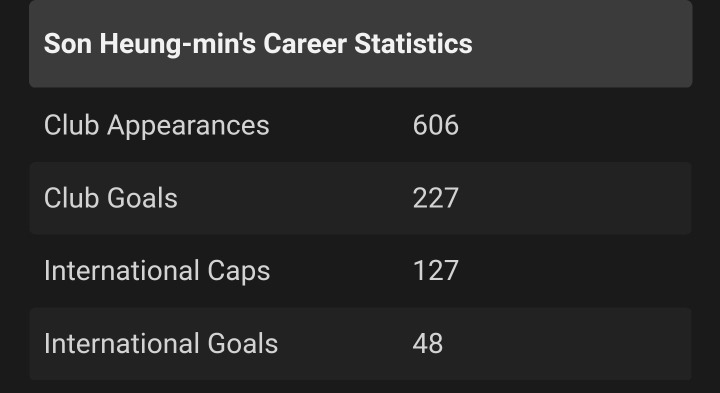Click the word Appearances in the first row

pos(188,127)
